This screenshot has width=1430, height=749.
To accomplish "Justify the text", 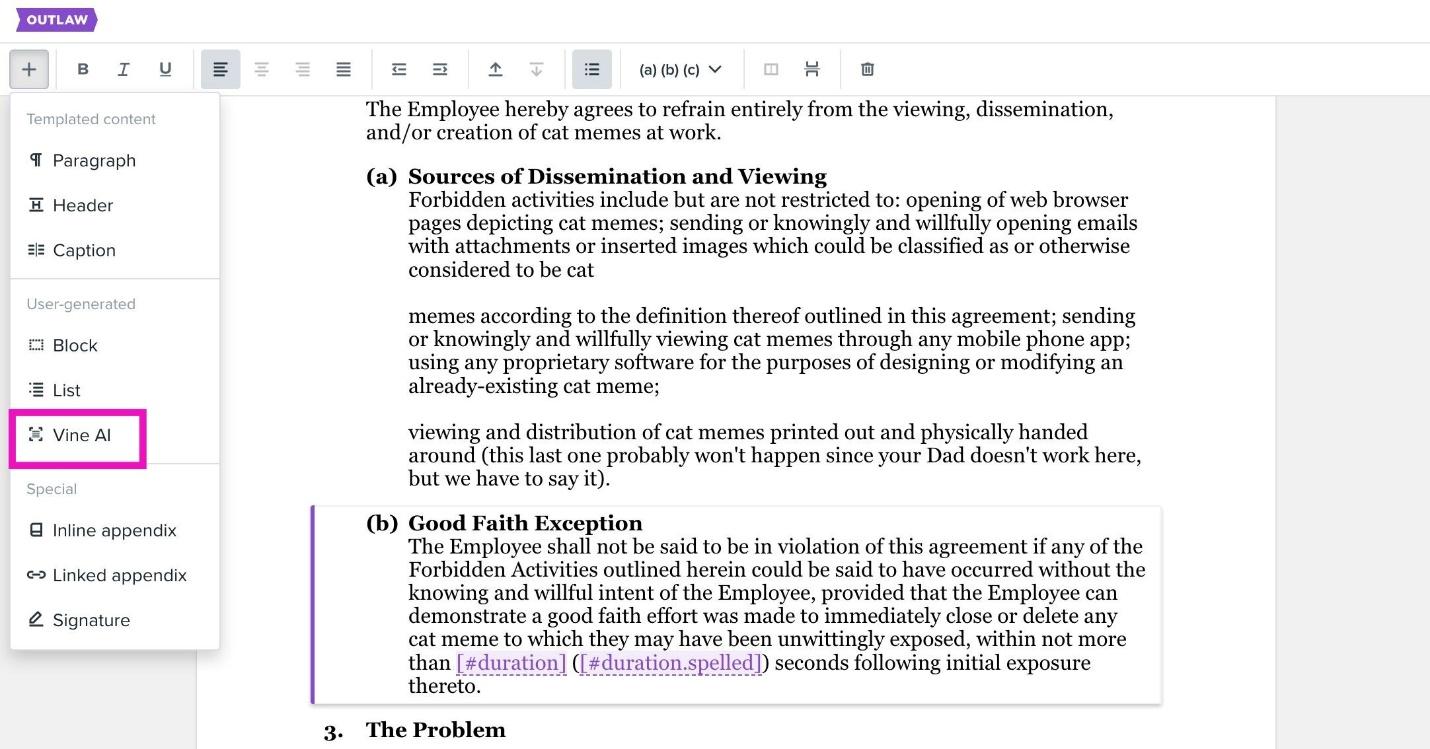I will (x=344, y=69).
